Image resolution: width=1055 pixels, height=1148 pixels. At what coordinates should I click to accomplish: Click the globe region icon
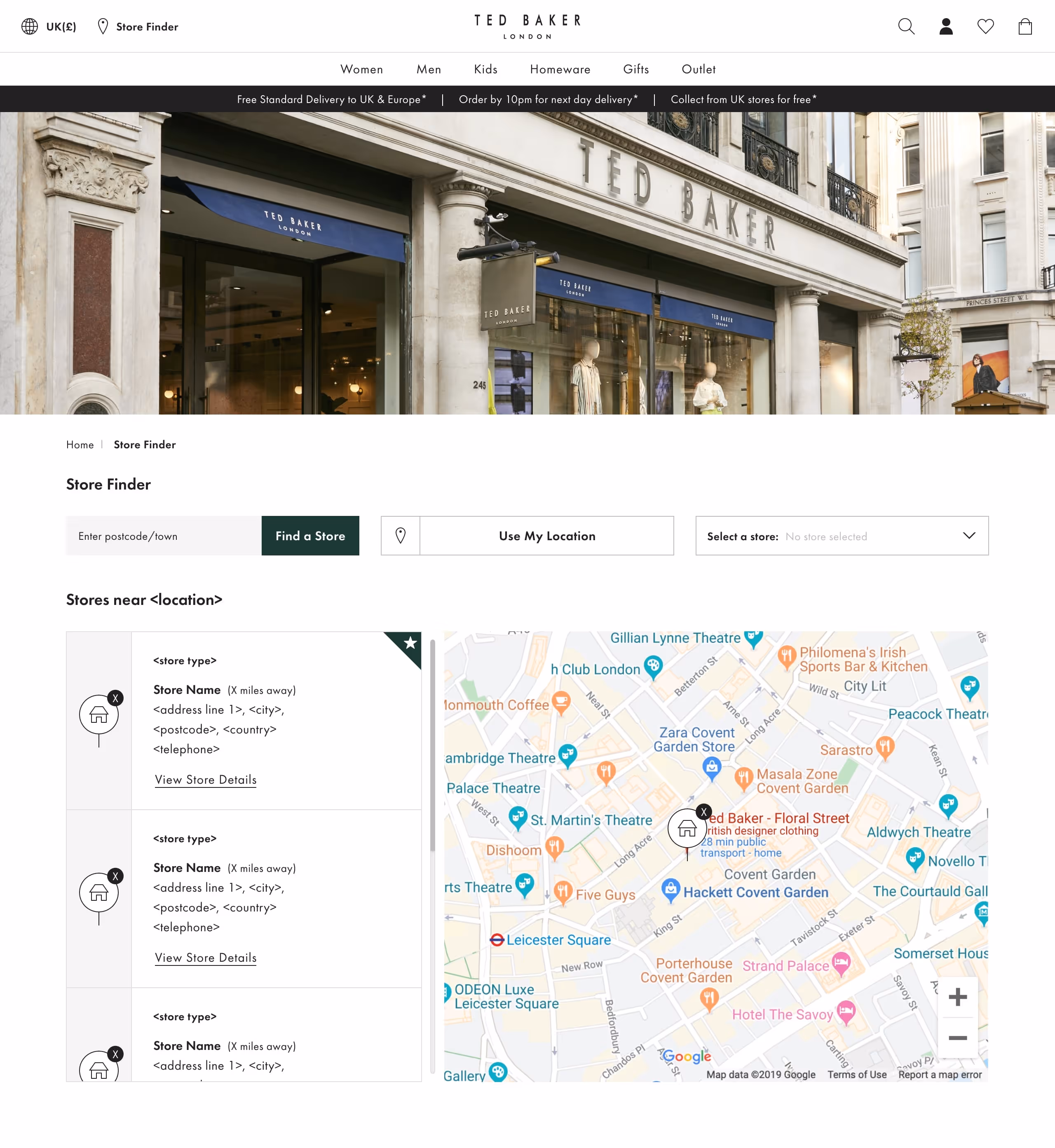click(30, 26)
